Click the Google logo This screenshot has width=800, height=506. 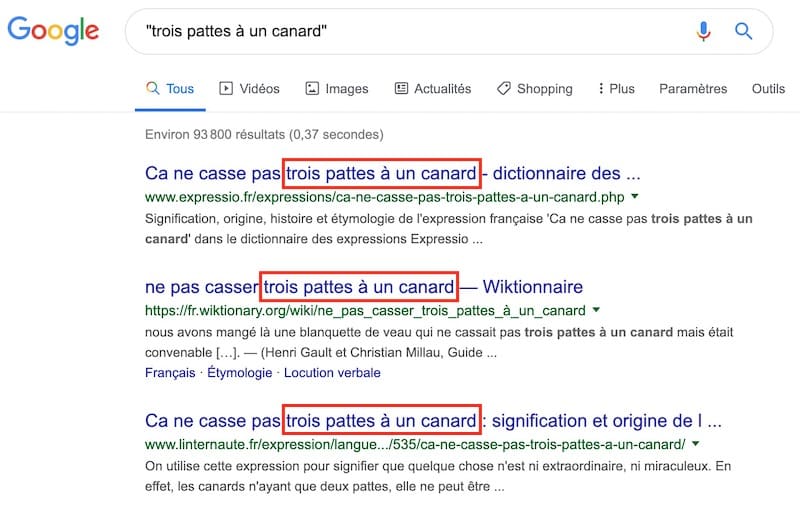tap(53, 31)
